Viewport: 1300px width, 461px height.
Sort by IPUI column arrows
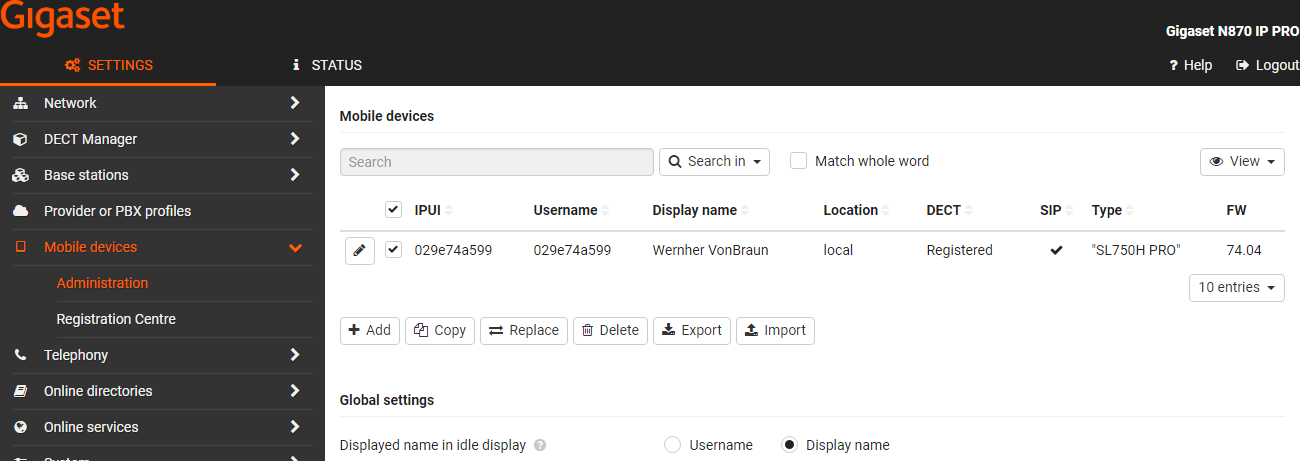click(449, 211)
